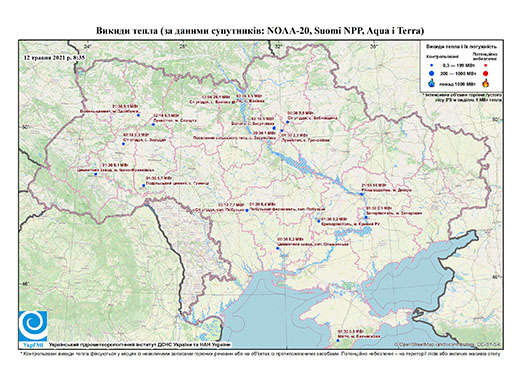Select the red-orange flame legend icon
The image size is (520, 368).
pyautogui.click(x=486, y=83)
